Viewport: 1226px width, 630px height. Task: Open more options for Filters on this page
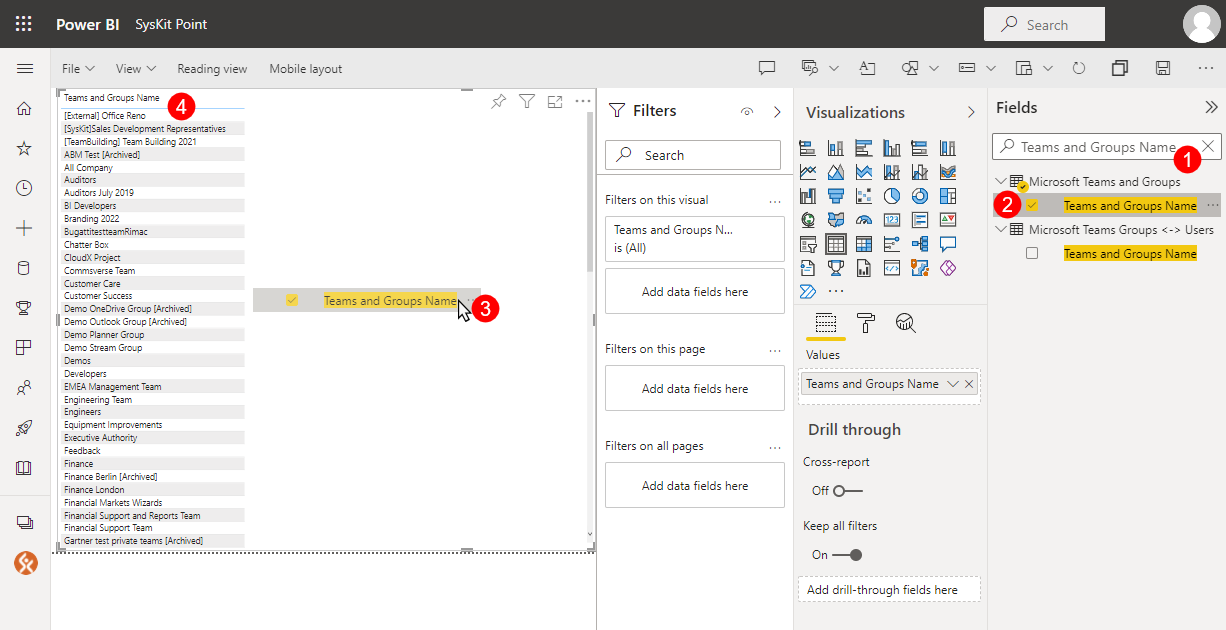coord(775,350)
